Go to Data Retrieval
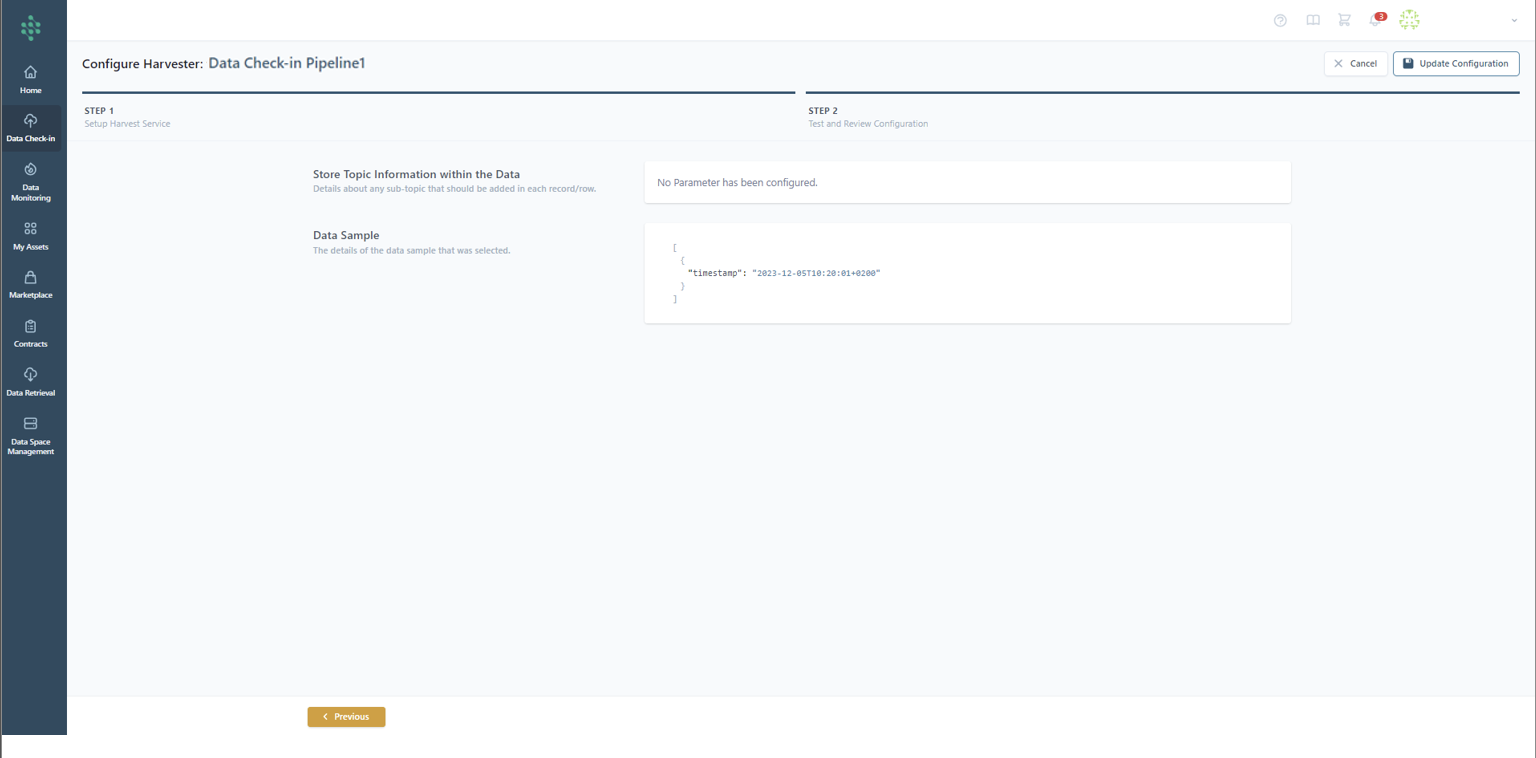Screen dimensions: 1536x758 pos(31,382)
